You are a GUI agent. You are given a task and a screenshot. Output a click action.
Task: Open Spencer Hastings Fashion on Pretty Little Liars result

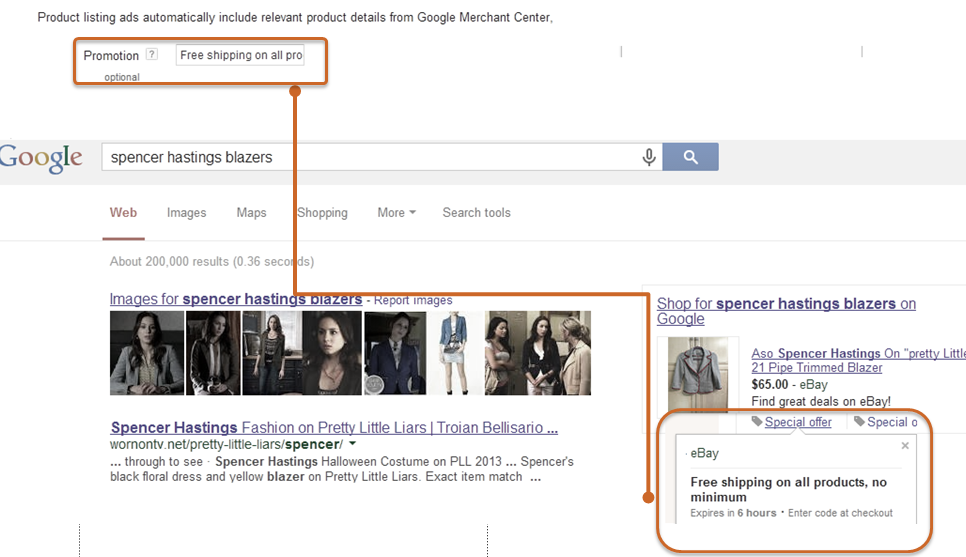(x=335, y=428)
